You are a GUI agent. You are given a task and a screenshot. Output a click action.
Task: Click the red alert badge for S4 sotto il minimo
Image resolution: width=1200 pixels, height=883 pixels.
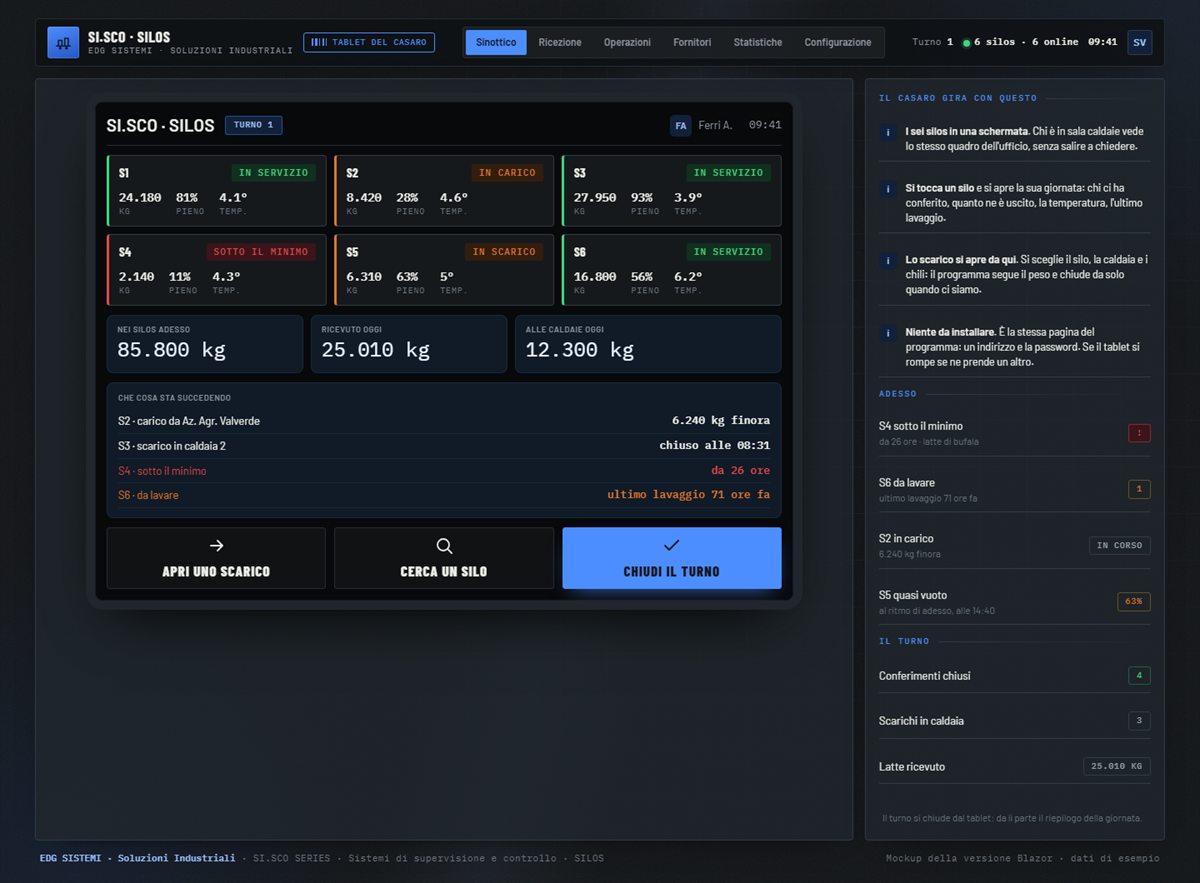coord(1139,433)
